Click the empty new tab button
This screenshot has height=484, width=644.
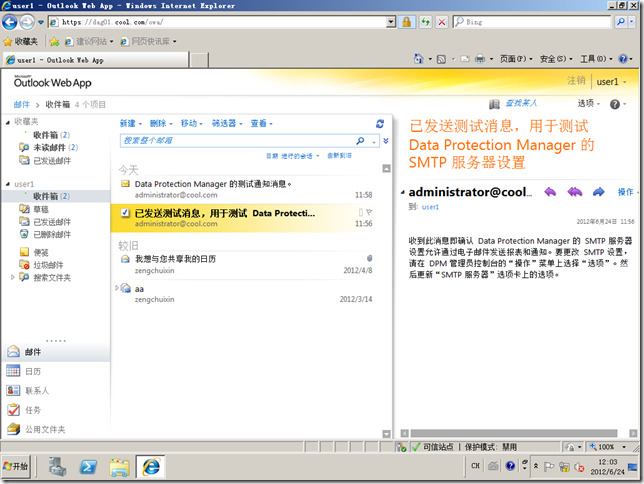199,60
